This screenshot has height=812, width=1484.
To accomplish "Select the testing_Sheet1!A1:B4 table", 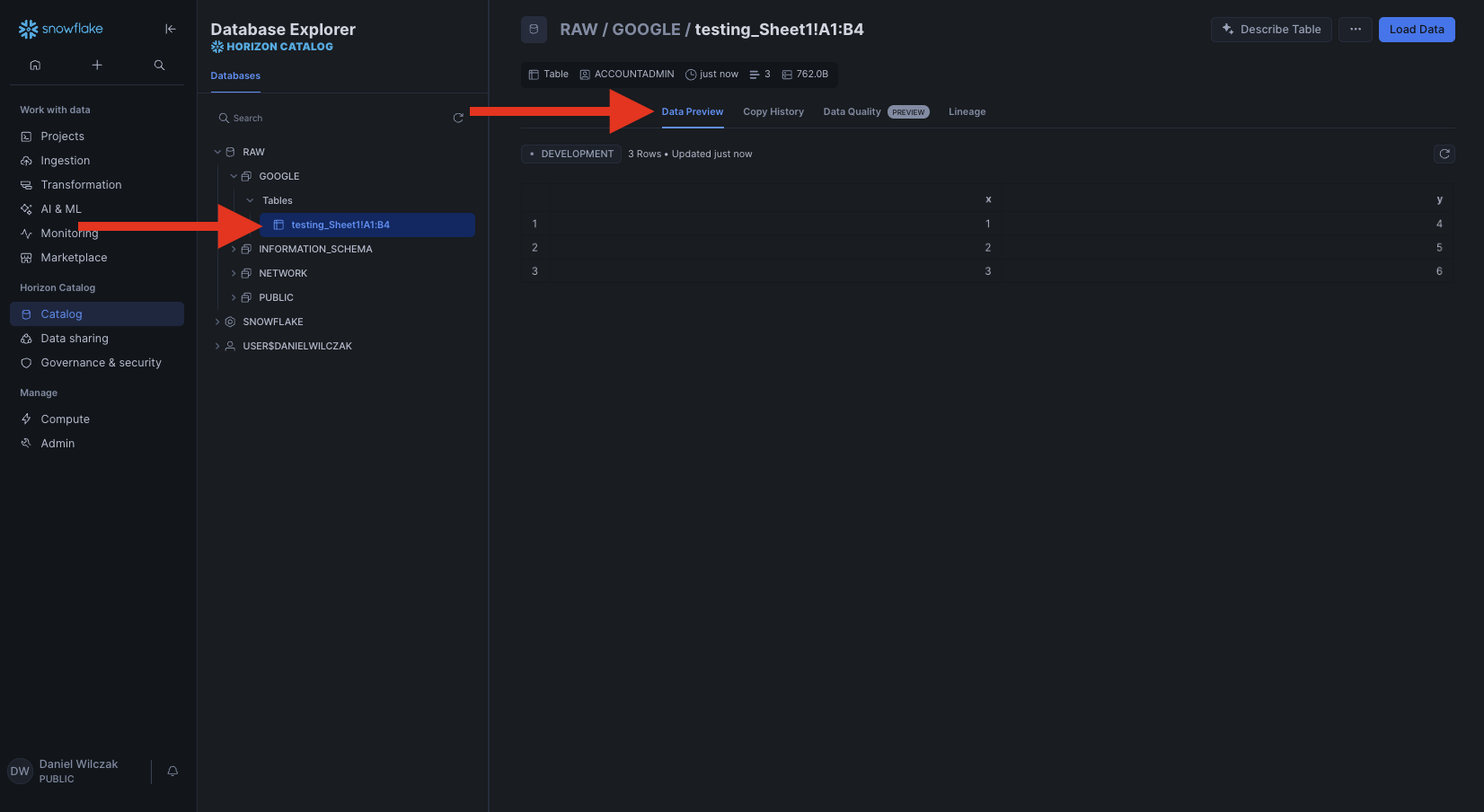I will (x=340, y=225).
